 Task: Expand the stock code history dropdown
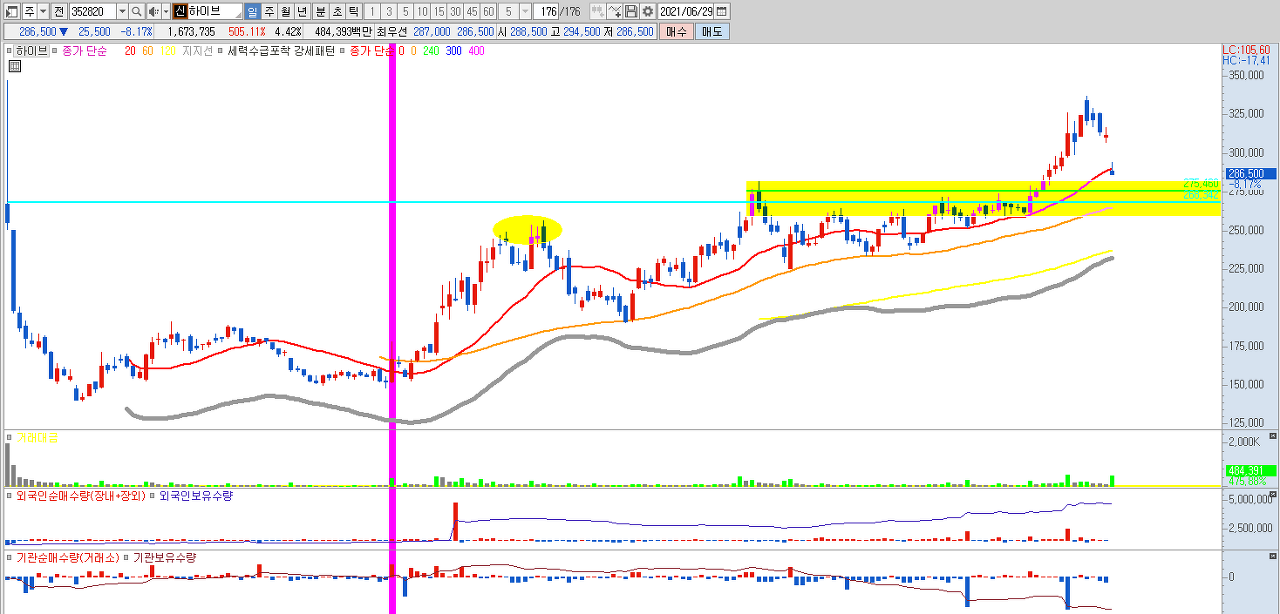(122, 11)
